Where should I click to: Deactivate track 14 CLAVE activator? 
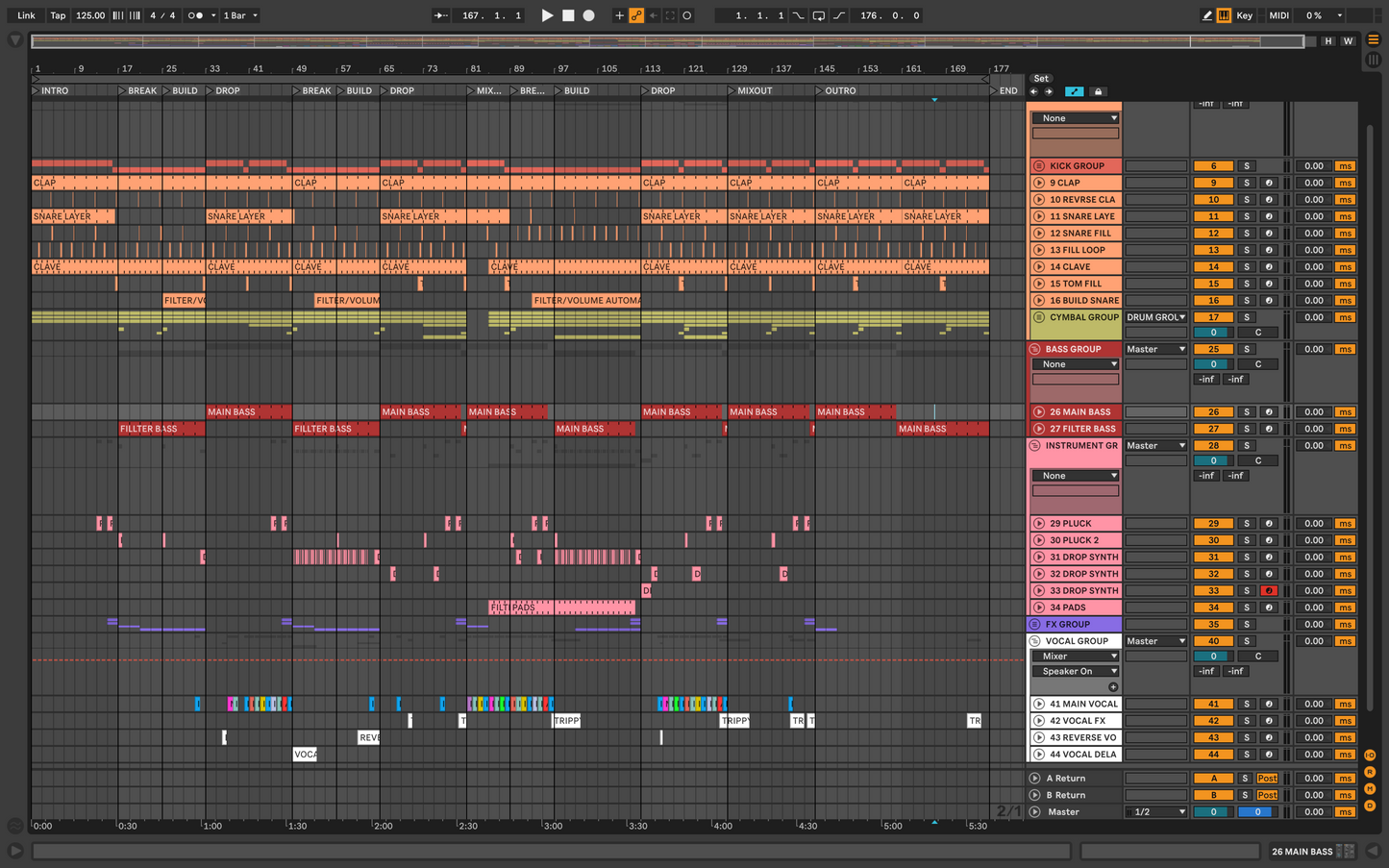tap(1213, 267)
